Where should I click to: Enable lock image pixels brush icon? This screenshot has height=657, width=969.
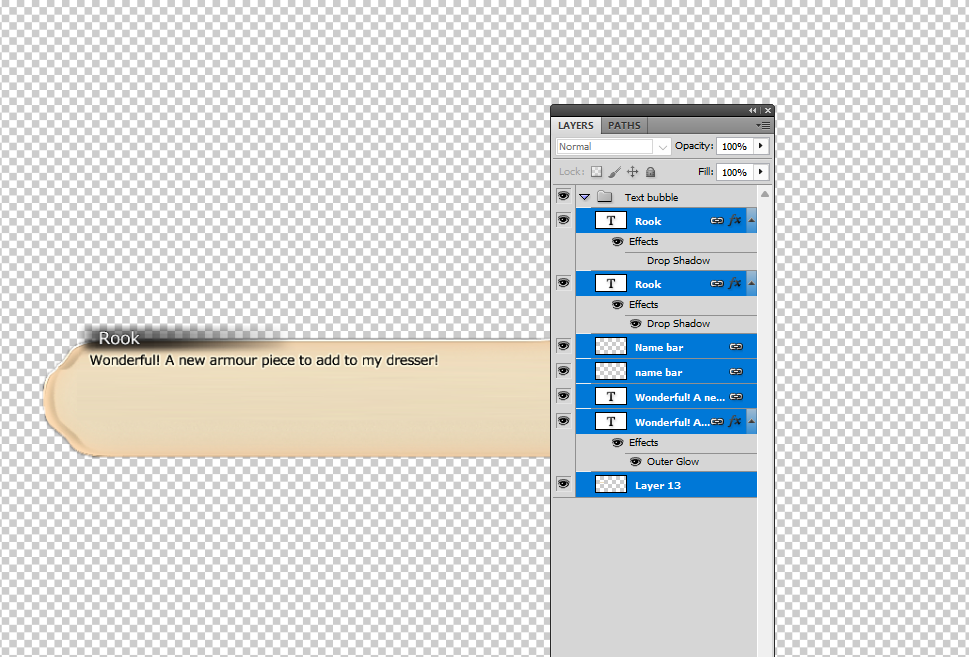(x=614, y=172)
